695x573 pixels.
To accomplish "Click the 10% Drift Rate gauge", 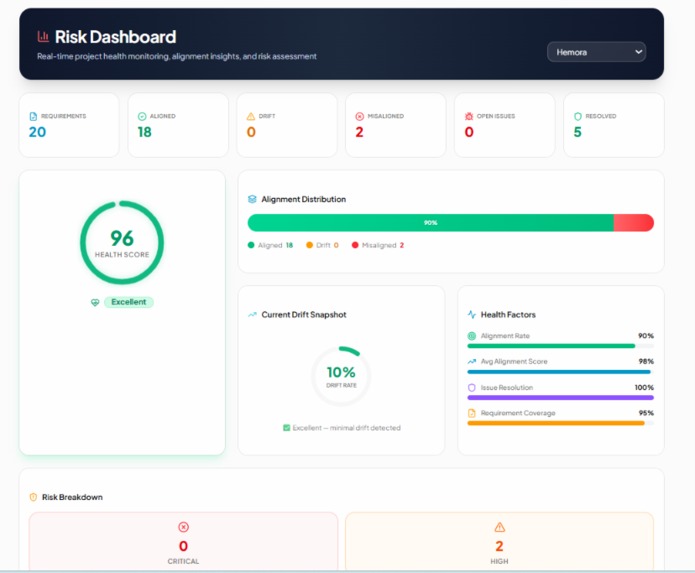I will click(x=341, y=376).
